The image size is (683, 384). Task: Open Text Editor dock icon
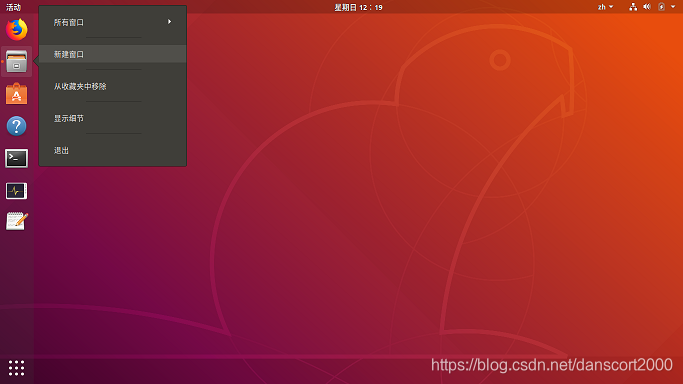click(x=17, y=221)
